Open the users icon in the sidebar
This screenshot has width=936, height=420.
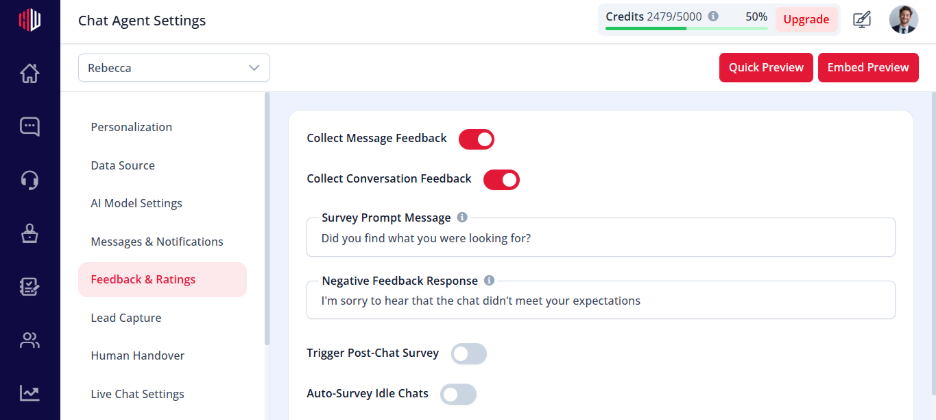click(x=29, y=340)
